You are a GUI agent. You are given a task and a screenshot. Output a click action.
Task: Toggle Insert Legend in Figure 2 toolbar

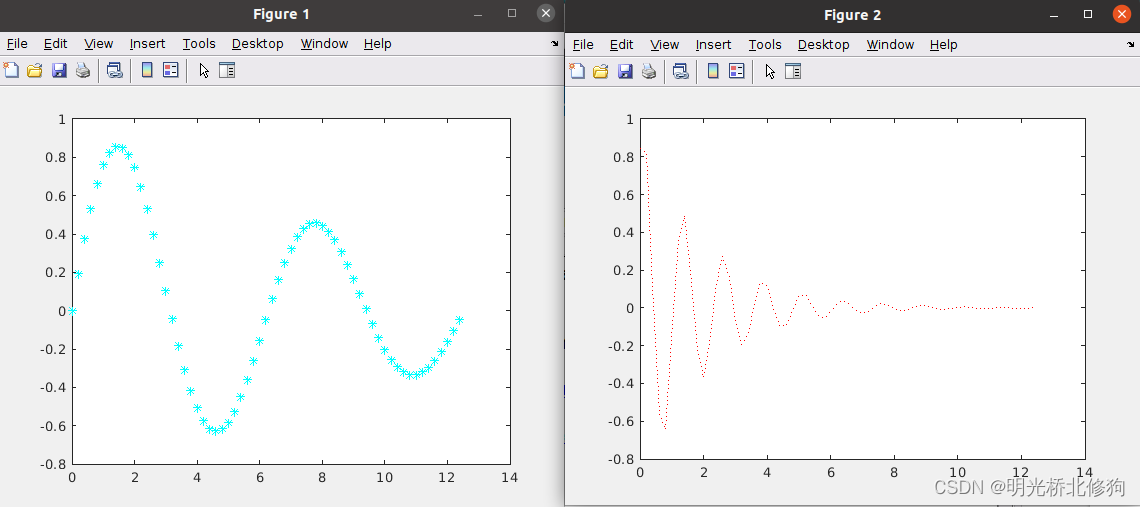click(x=737, y=71)
